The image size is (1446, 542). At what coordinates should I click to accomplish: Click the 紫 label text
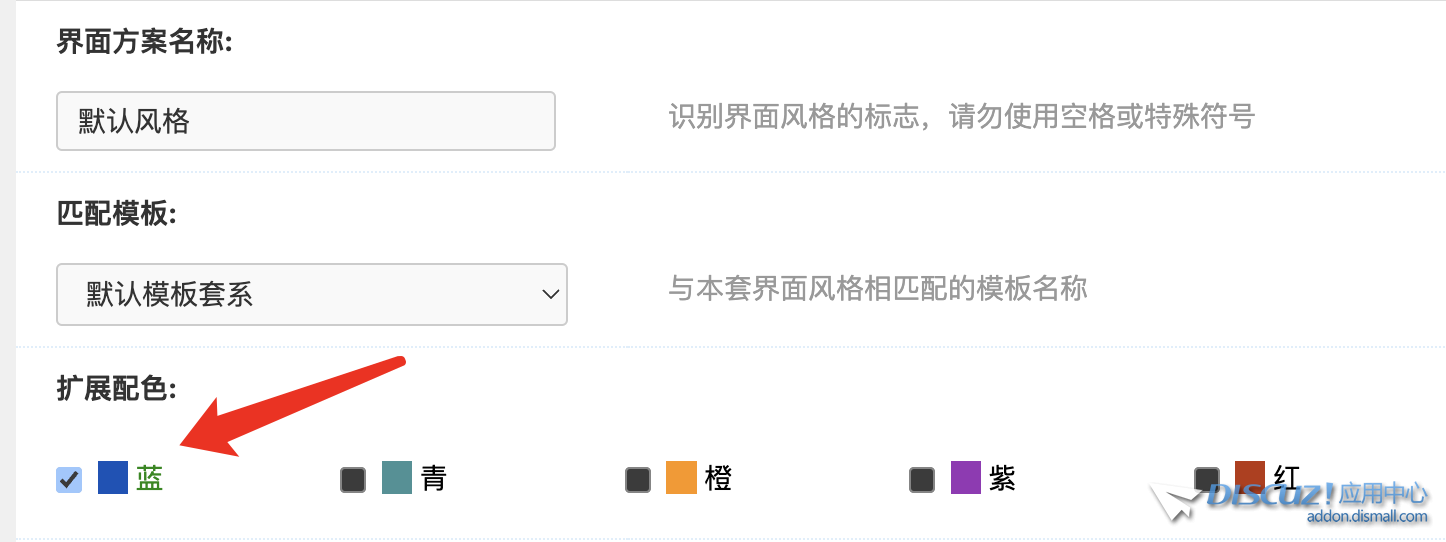click(1002, 479)
